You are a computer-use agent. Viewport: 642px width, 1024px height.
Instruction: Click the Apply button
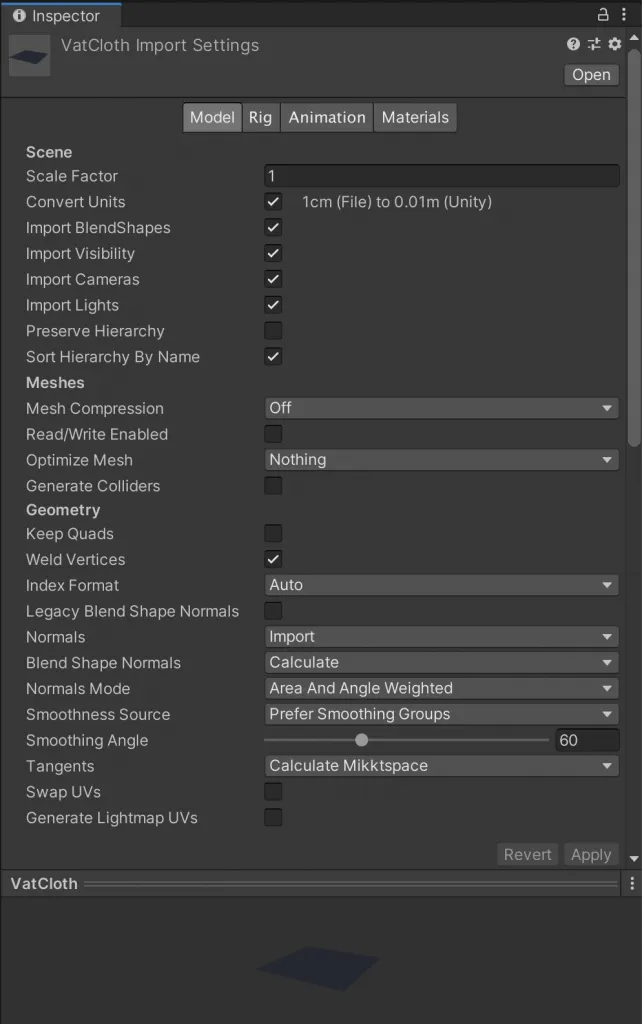[x=590, y=854]
